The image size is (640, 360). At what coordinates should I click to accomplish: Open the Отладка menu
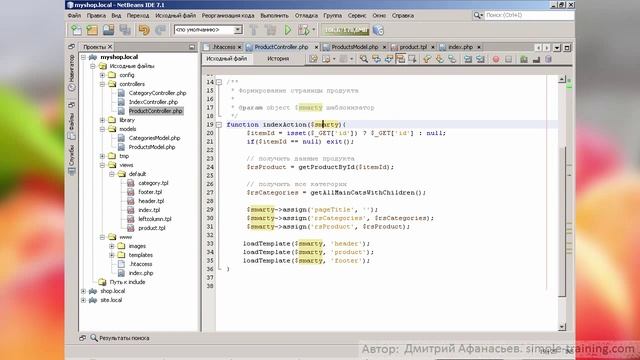(x=306, y=15)
